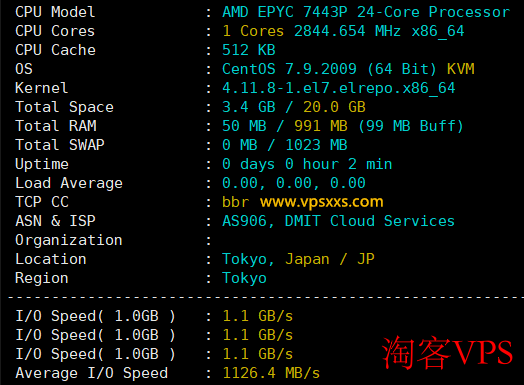The height and width of the screenshot is (385, 524).
Task: Click the (99 MB Buff) text
Action: click(x=411, y=126)
